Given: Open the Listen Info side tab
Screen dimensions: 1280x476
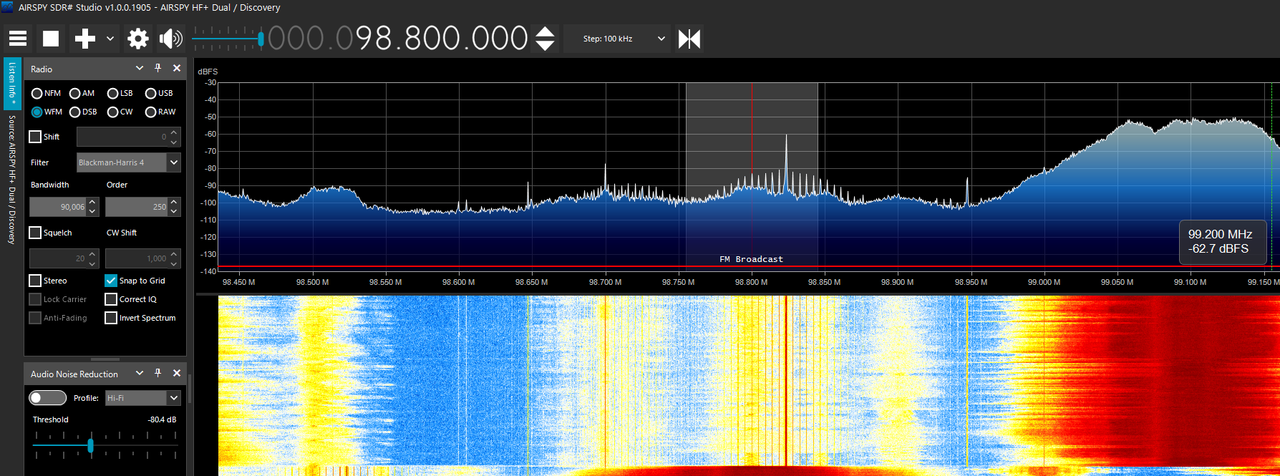Looking at the screenshot, I should pyautogui.click(x=11, y=84).
